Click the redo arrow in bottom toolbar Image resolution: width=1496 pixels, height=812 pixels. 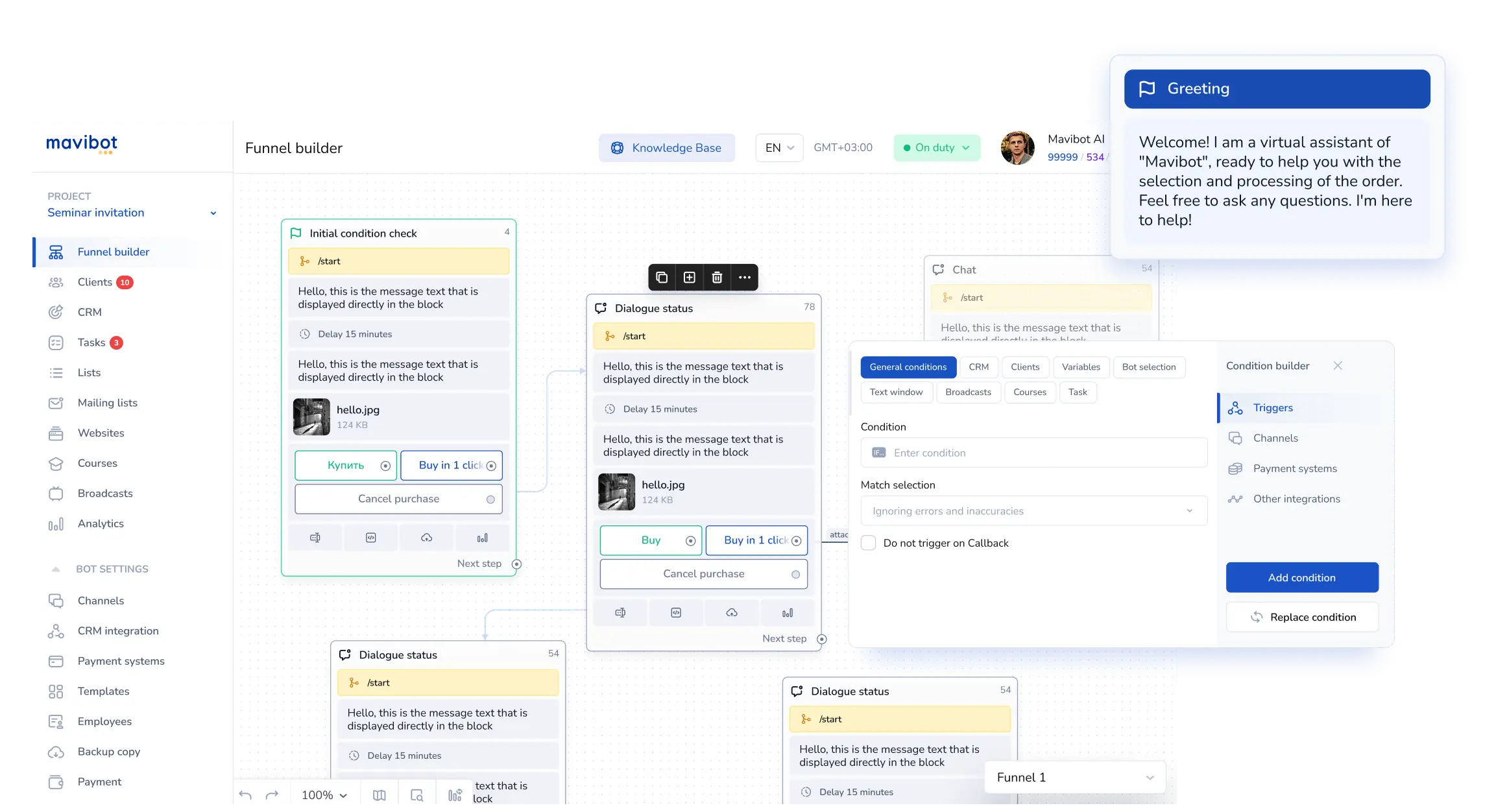coord(272,795)
